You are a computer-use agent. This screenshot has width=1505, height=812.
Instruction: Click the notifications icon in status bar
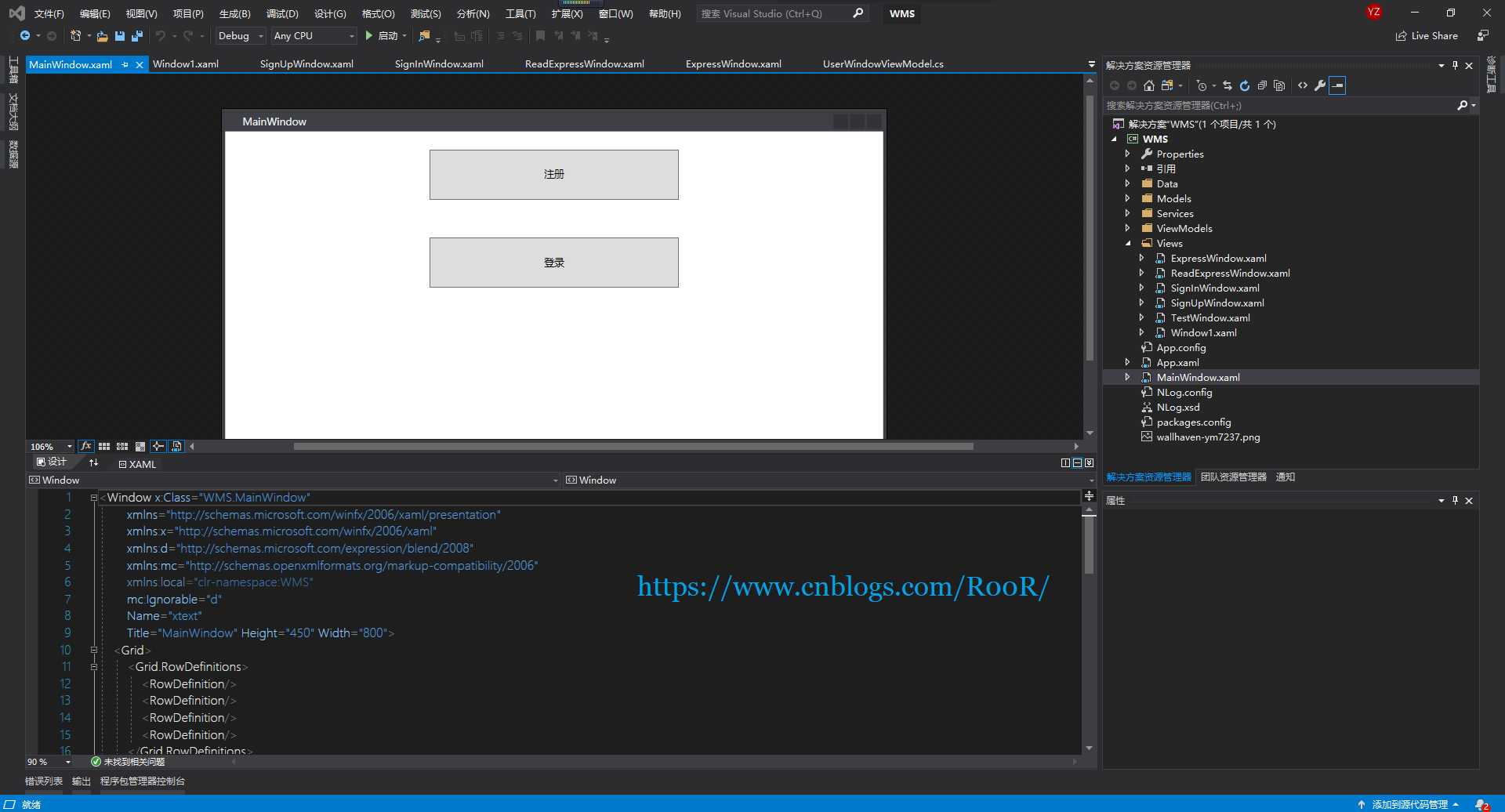pos(1482,804)
